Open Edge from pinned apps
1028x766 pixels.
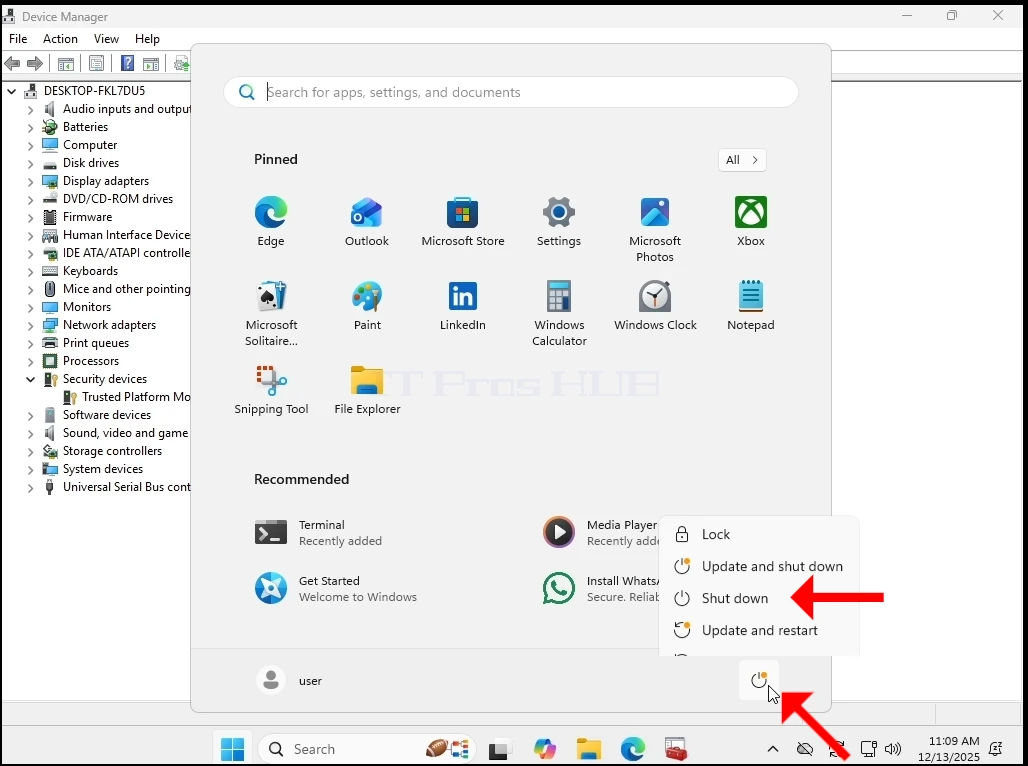271,222
